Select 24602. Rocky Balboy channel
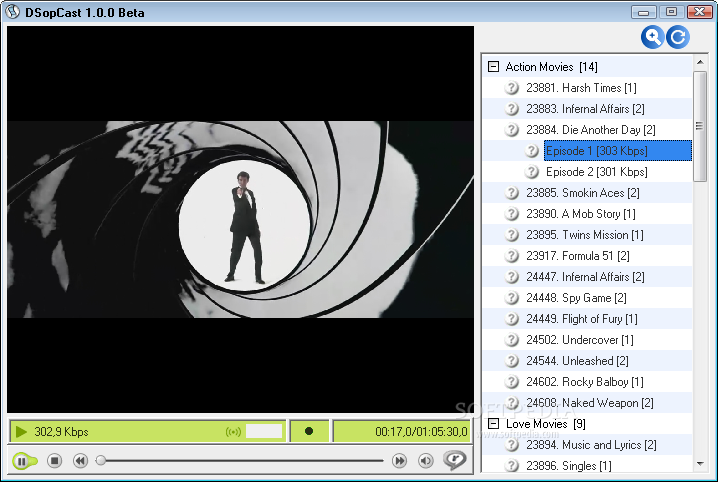This screenshot has height=482, width=718. click(x=585, y=382)
